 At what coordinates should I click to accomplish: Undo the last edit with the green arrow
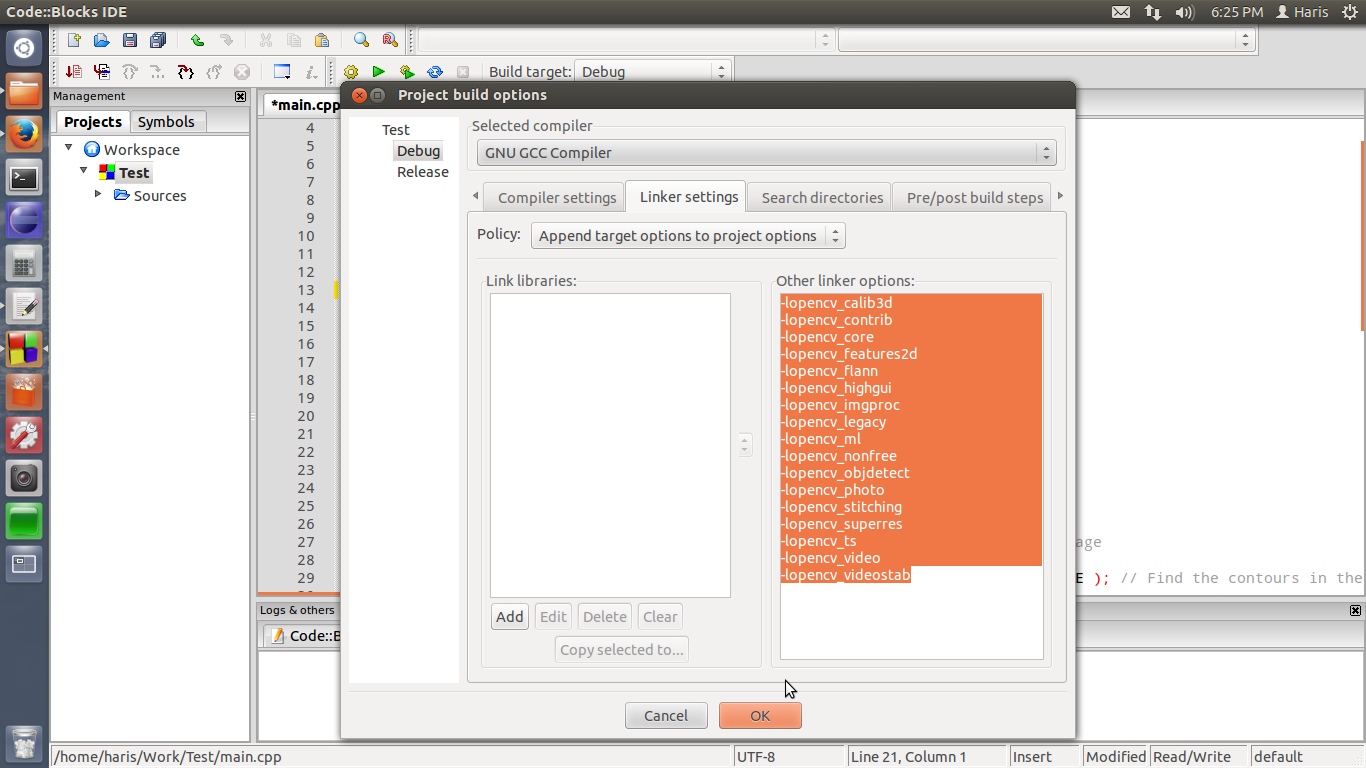point(197,41)
